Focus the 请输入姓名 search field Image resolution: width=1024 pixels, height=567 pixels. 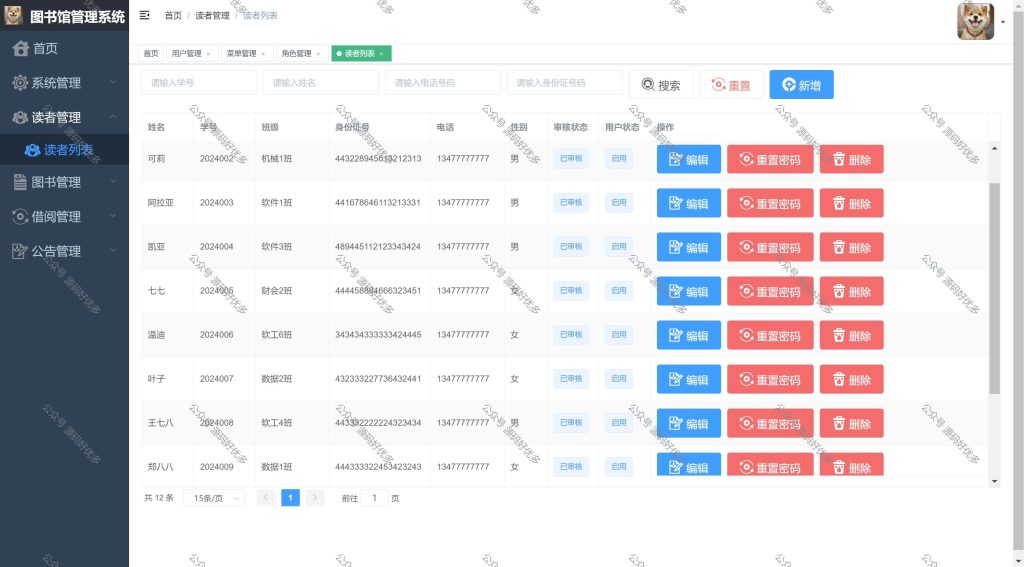(321, 83)
